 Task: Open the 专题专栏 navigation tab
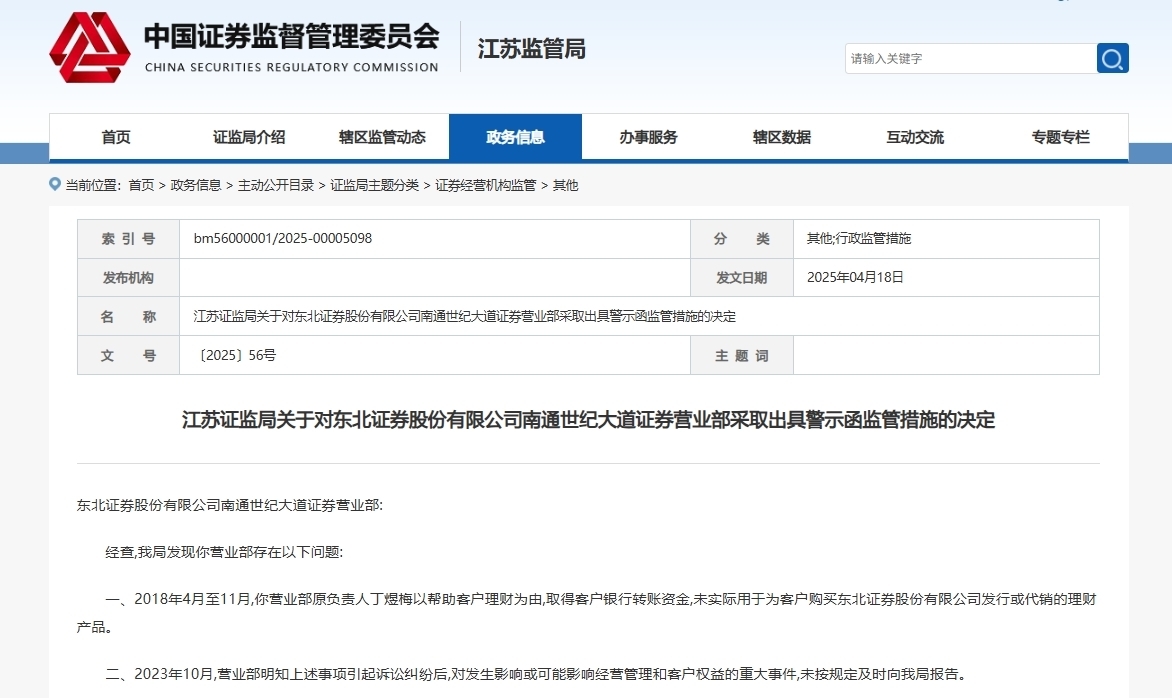coord(1060,137)
